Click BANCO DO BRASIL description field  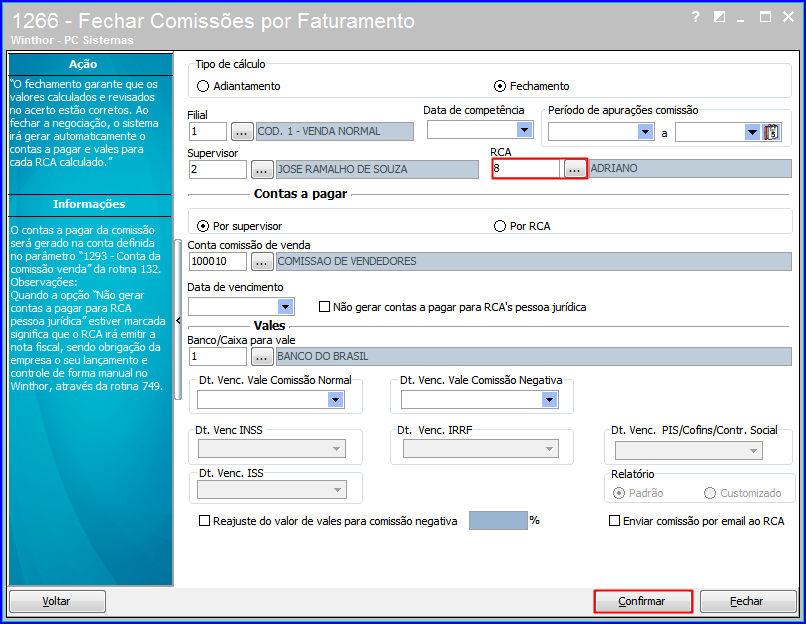tap(534, 356)
